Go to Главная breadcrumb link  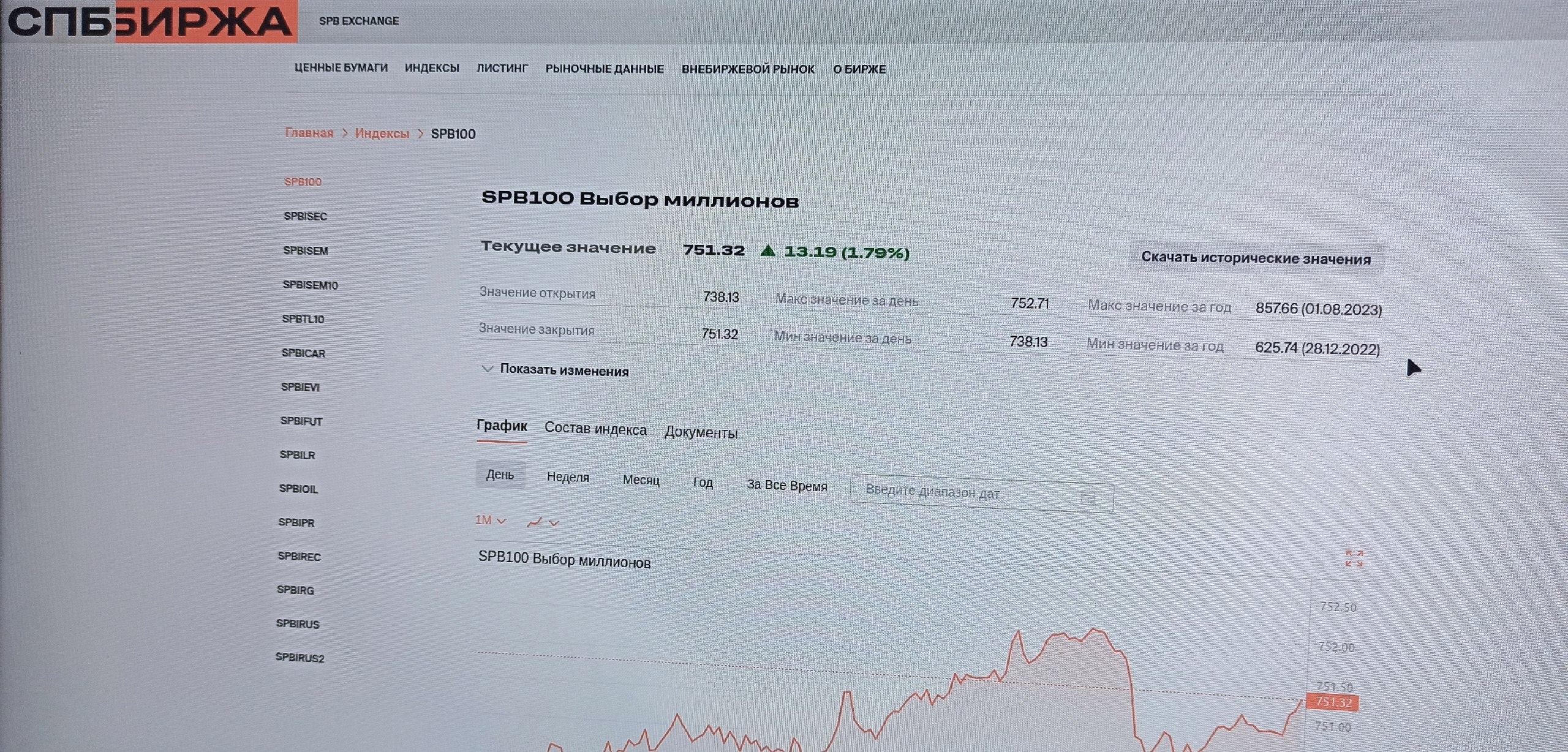309,133
